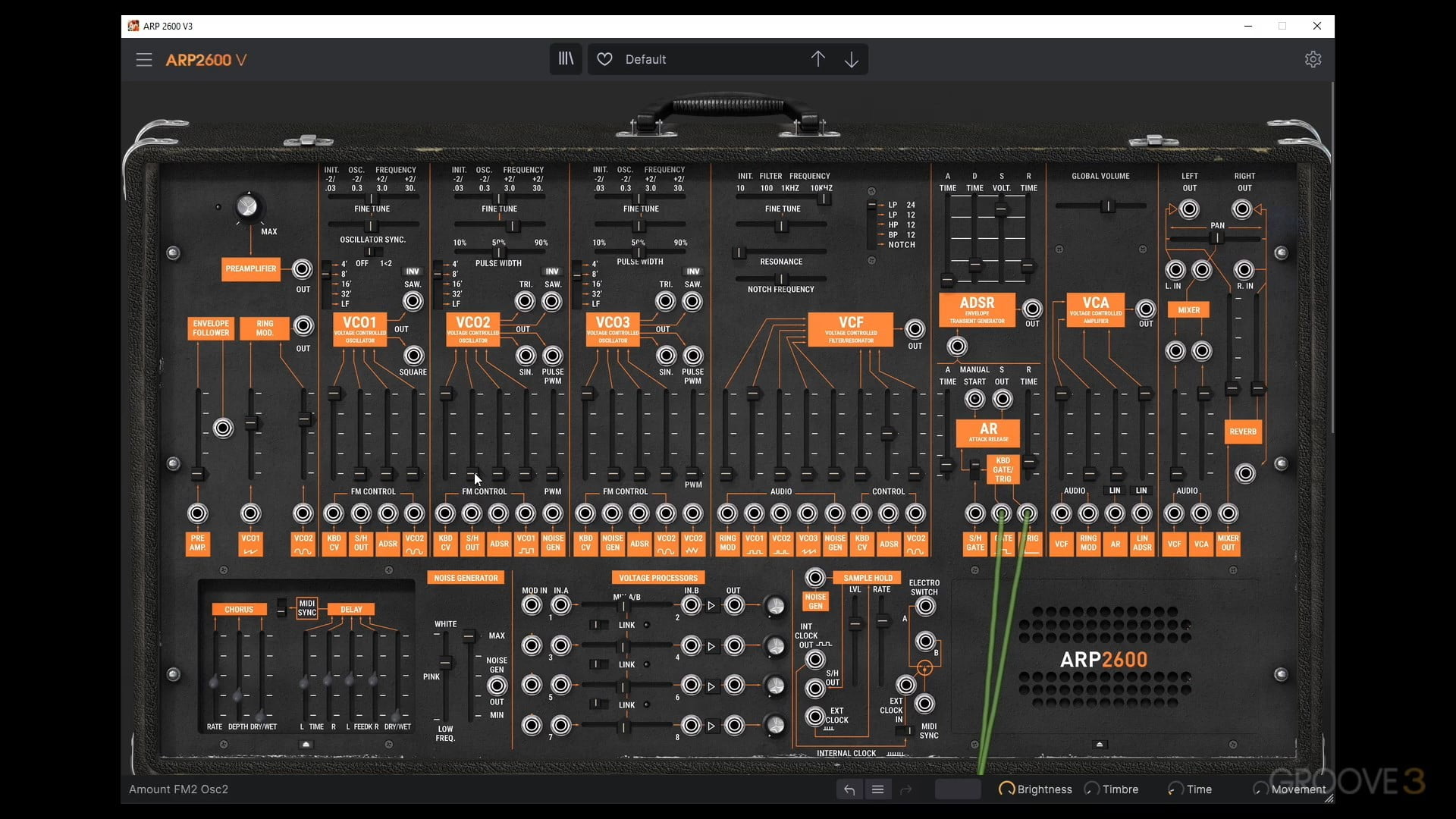Click the AR MANUAL START button
This screenshot has width=1456, height=819.
(975, 399)
